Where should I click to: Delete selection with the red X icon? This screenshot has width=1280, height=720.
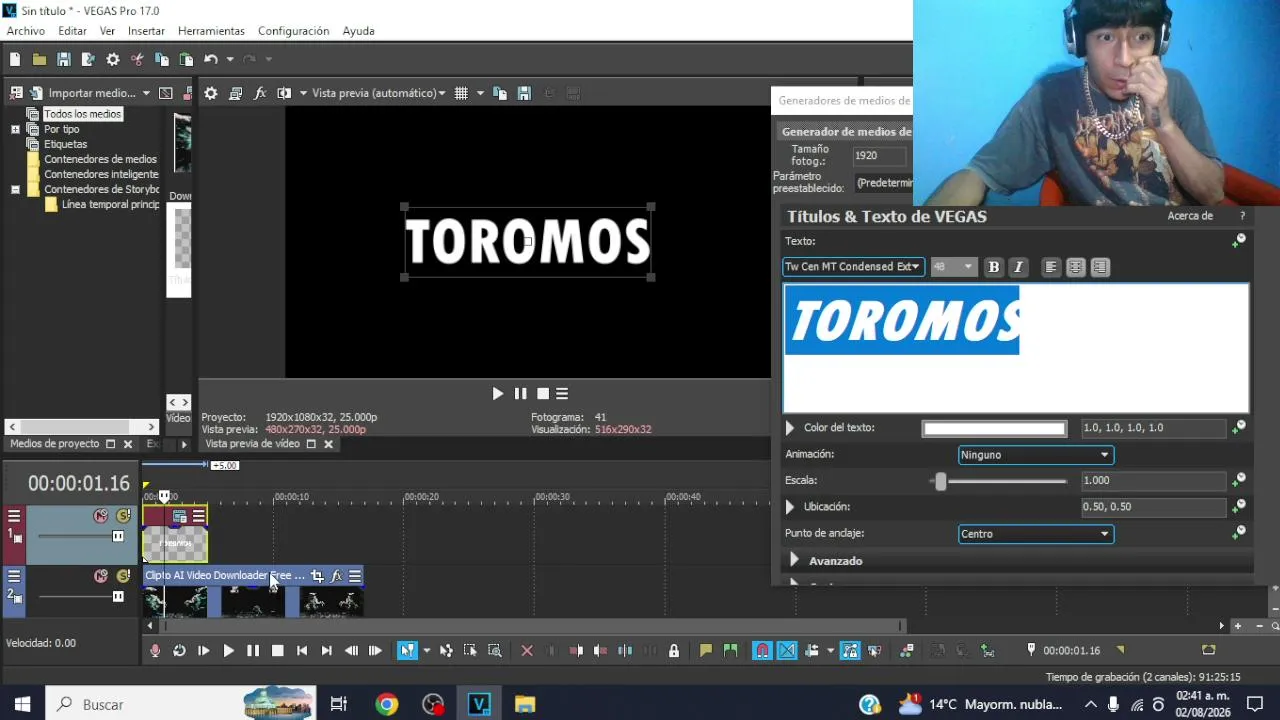[x=527, y=651]
